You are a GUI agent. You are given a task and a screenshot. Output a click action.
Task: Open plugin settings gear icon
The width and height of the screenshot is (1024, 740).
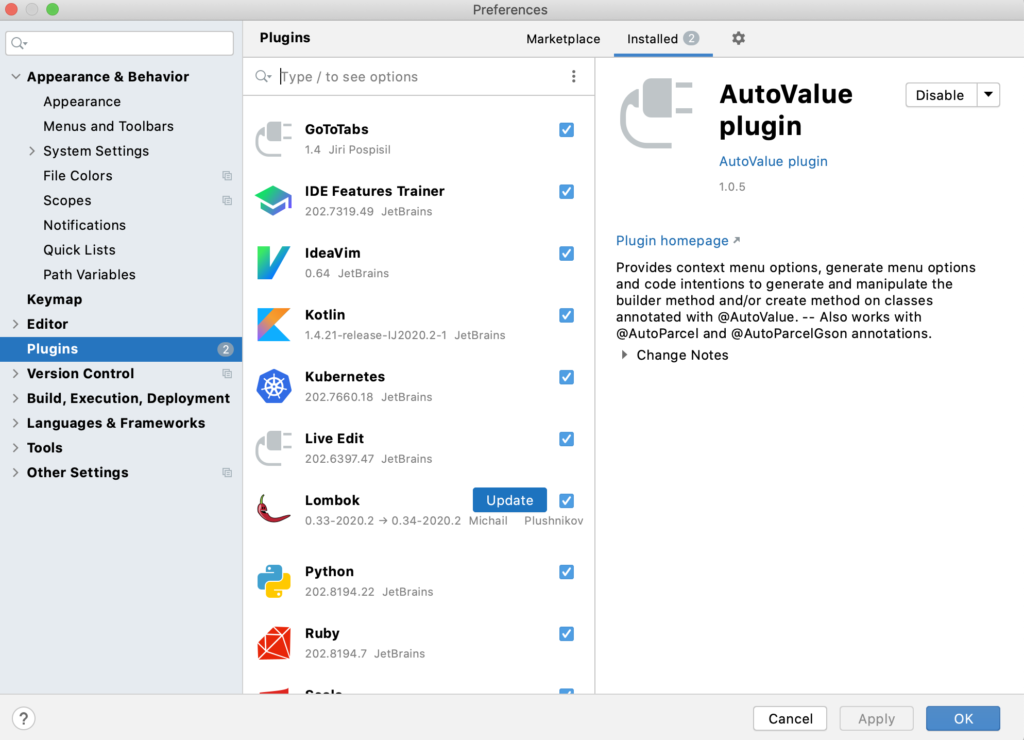click(x=738, y=39)
